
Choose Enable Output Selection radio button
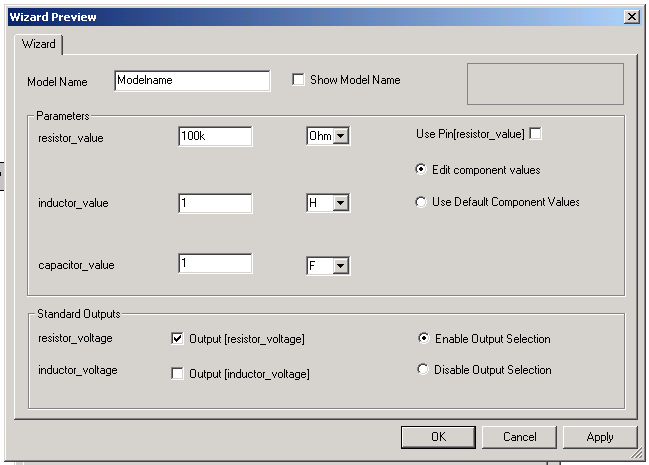click(x=424, y=339)
